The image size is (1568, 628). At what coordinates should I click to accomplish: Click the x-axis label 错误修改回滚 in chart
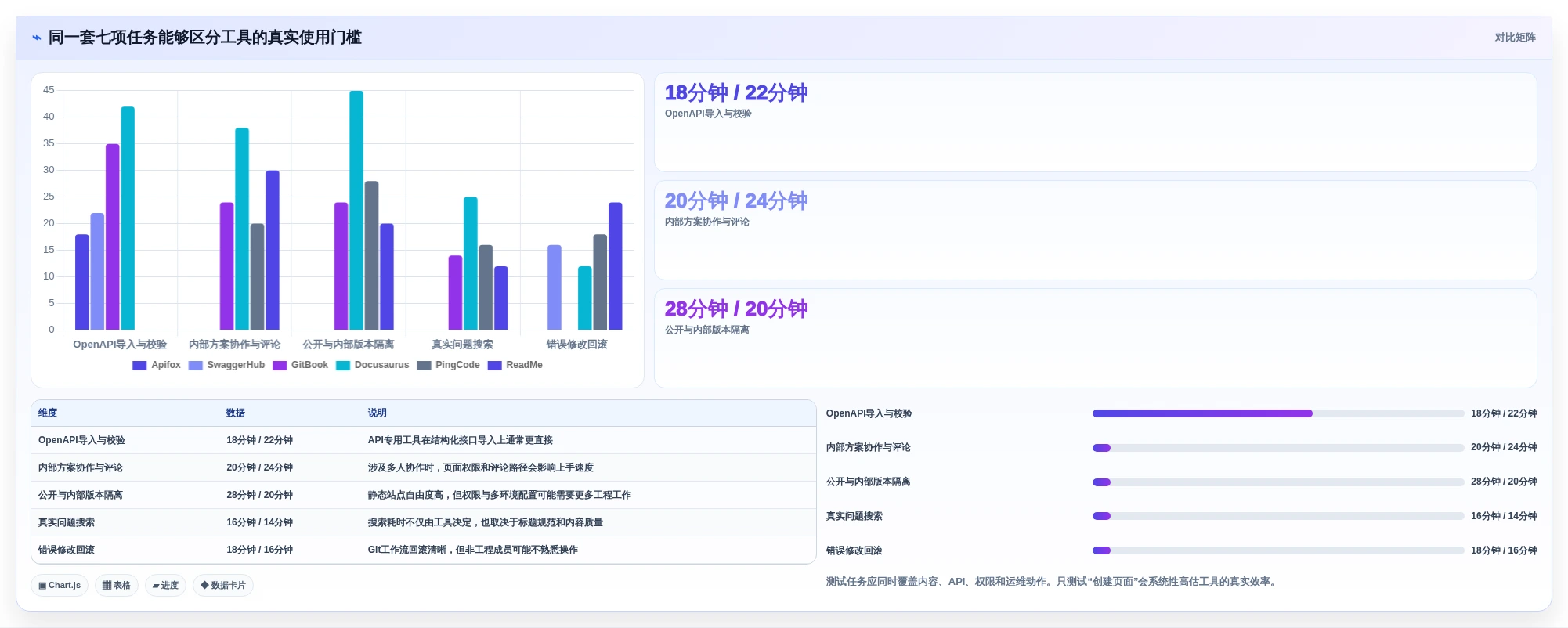tap(577, 345)
